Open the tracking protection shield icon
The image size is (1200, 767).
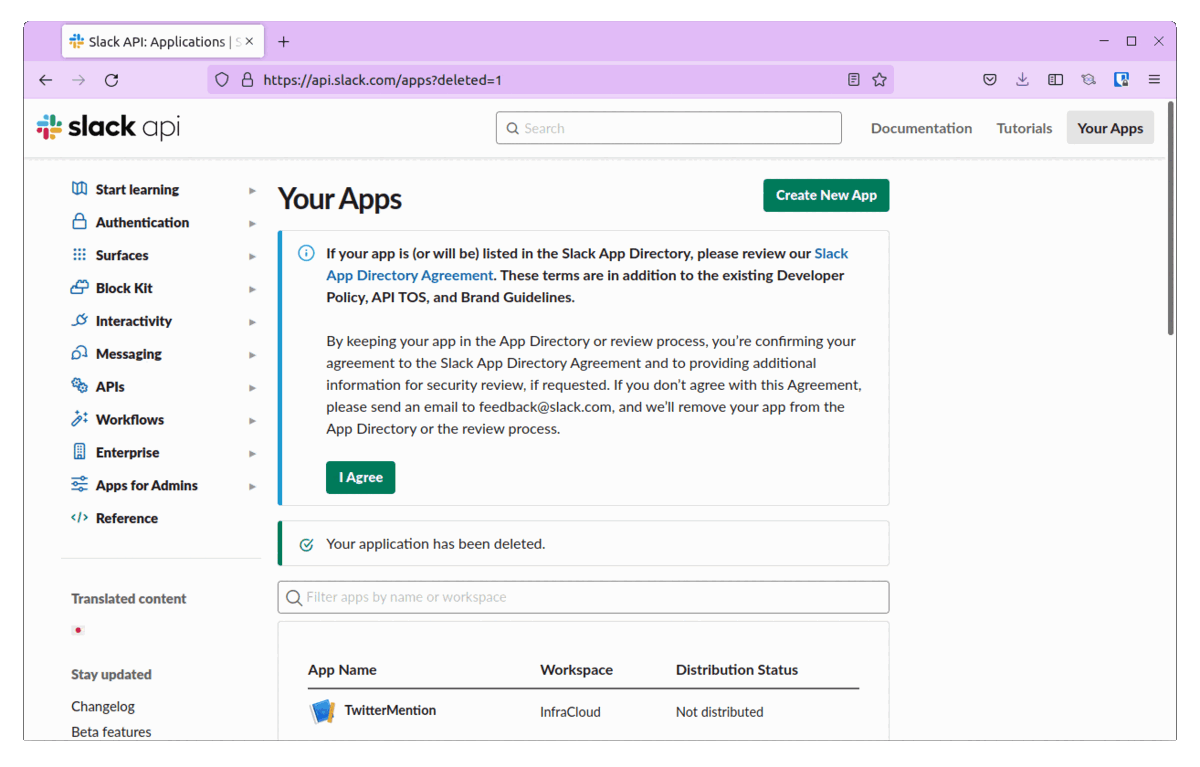tap(221, 79)
